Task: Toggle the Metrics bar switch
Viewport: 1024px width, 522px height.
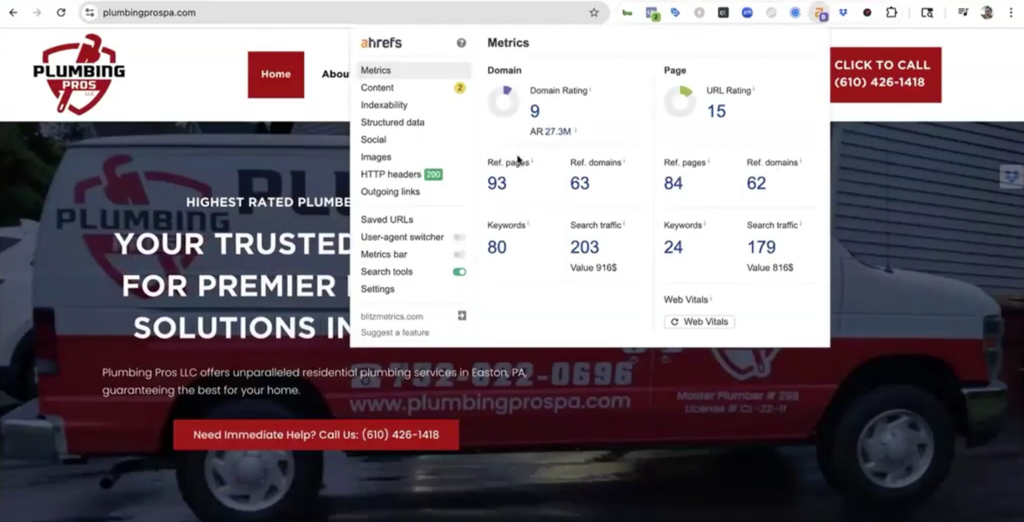Action: click(x=460, y=254)
